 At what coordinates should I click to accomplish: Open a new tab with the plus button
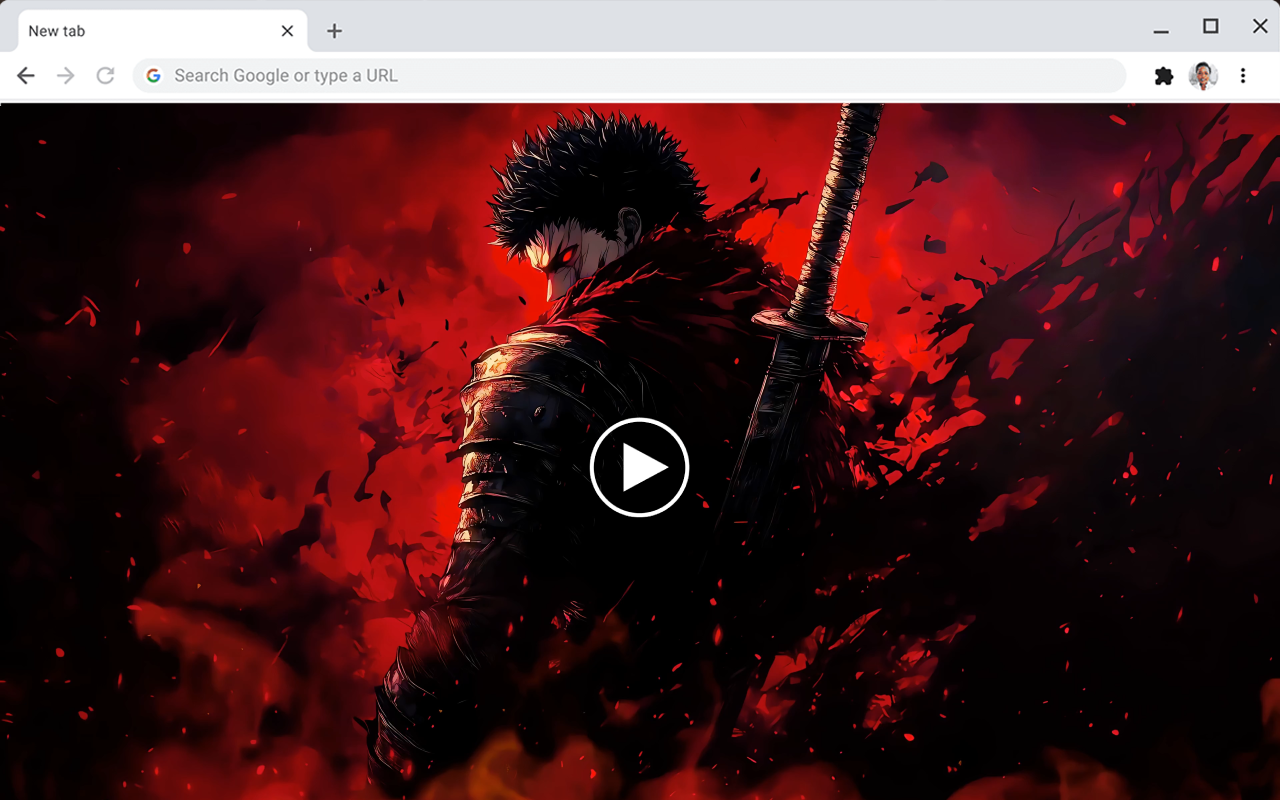click(334, 31)
